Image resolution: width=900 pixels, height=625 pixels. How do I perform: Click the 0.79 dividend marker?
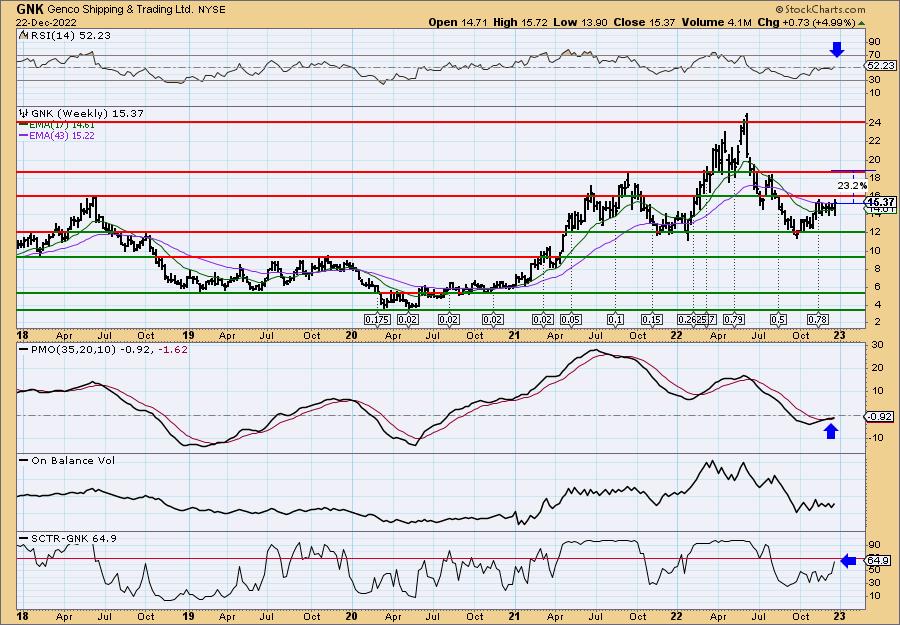734,319
